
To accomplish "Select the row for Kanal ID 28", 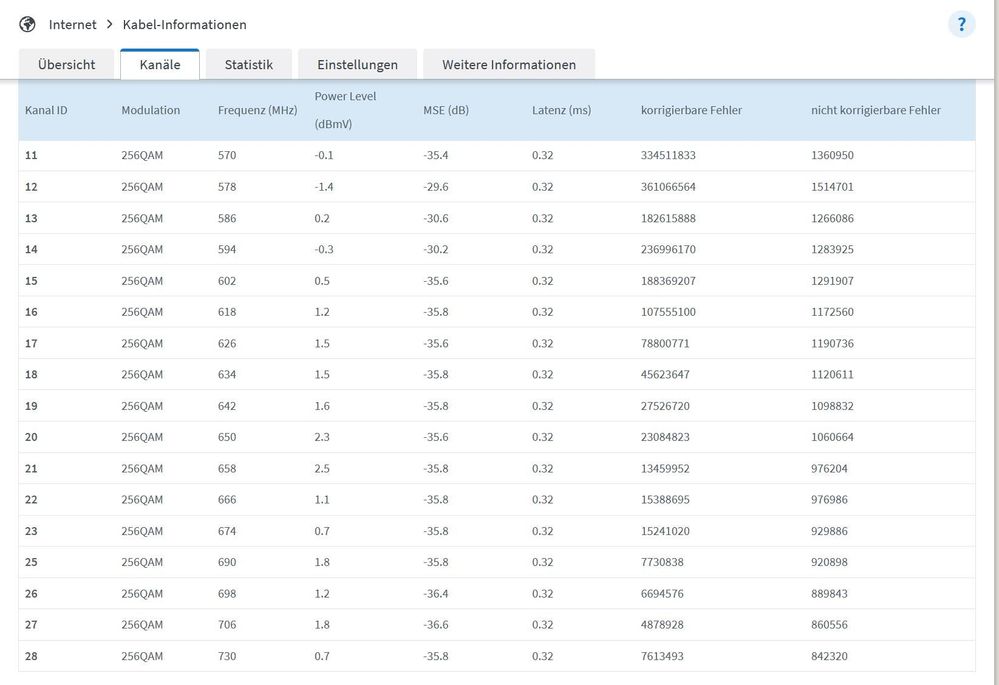I will 31,656.
